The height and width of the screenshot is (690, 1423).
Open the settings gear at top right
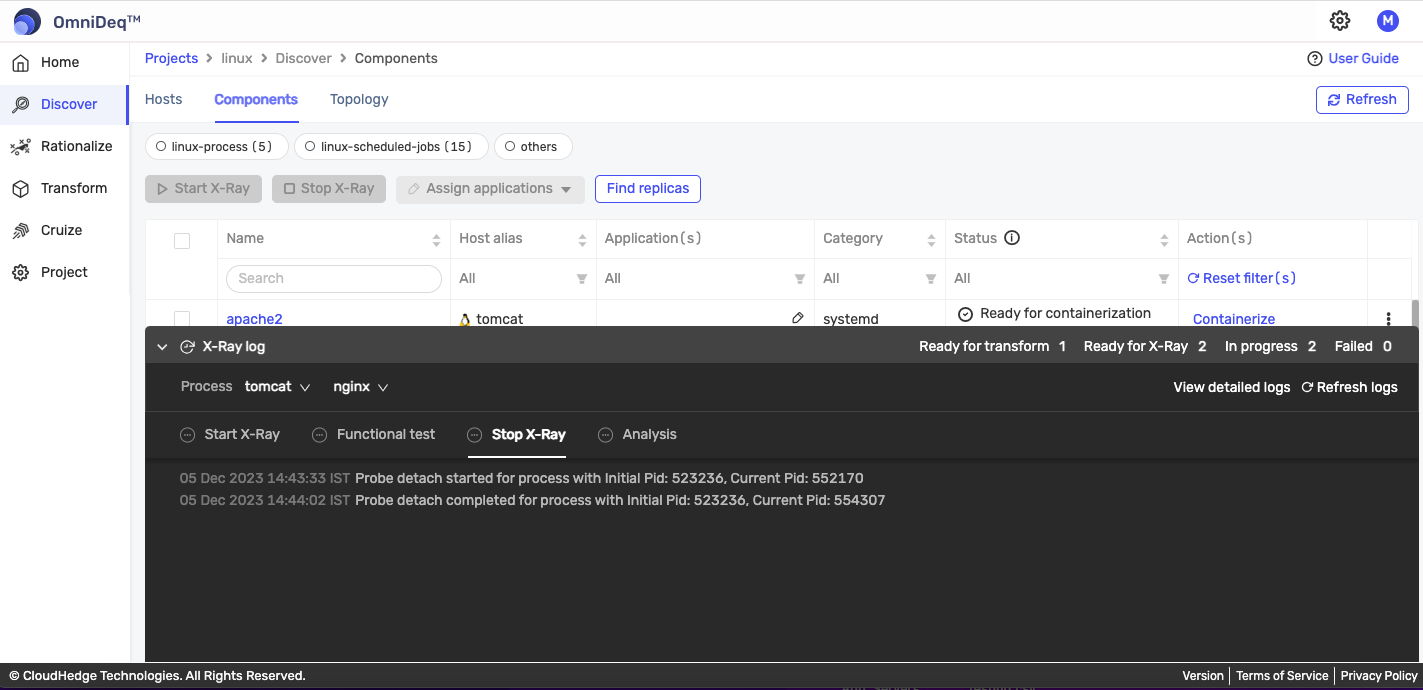(1340, 20)
